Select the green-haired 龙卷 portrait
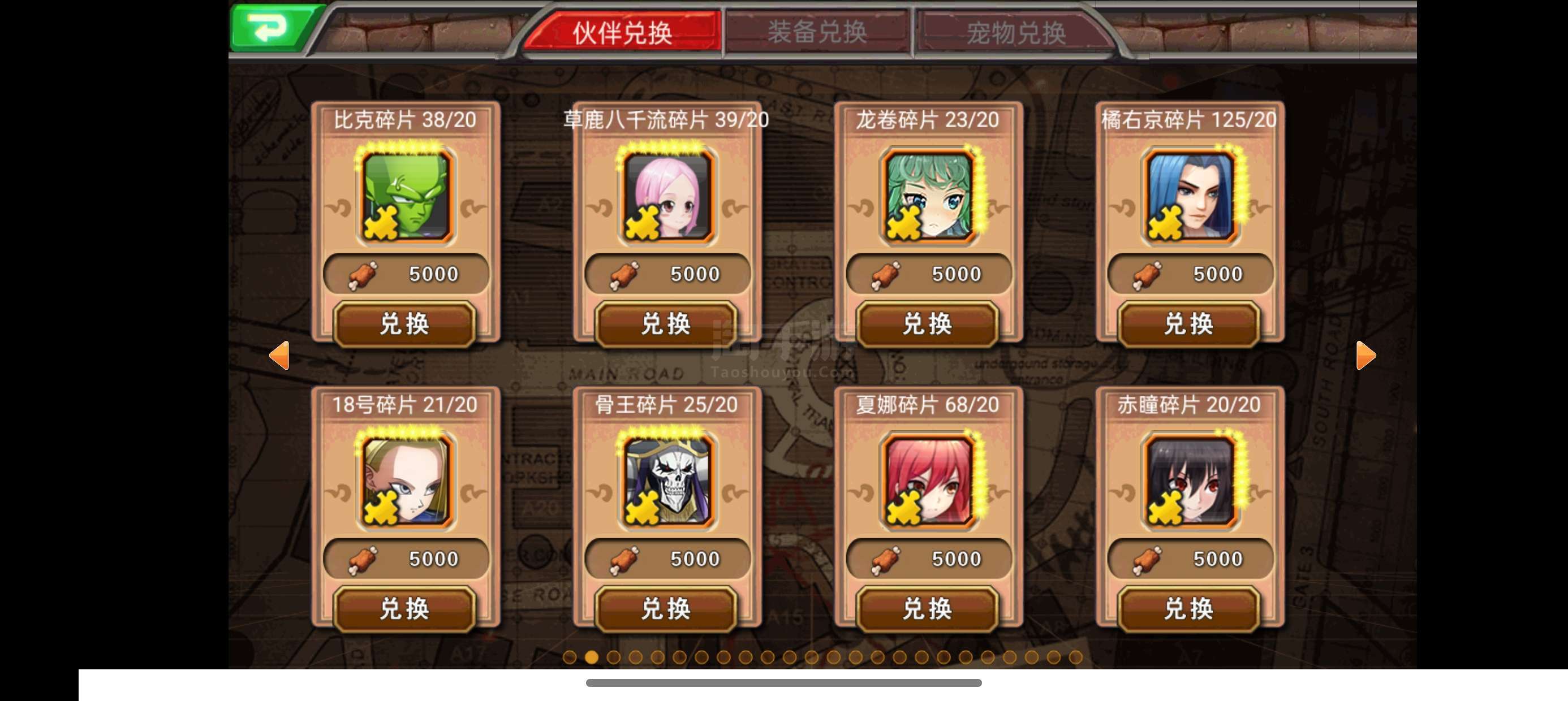 (x=929, y=196)
